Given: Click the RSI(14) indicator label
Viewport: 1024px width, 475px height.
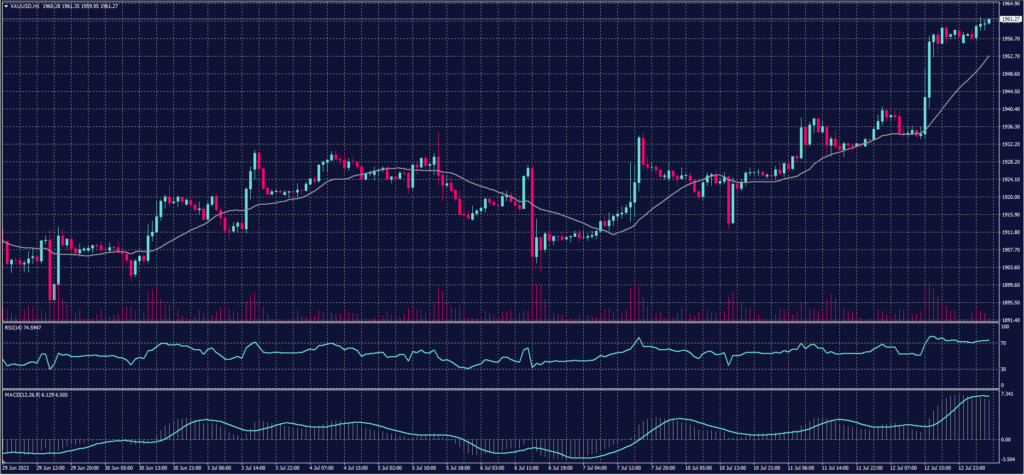Looking at the screenshot, I should coord(13,327).
